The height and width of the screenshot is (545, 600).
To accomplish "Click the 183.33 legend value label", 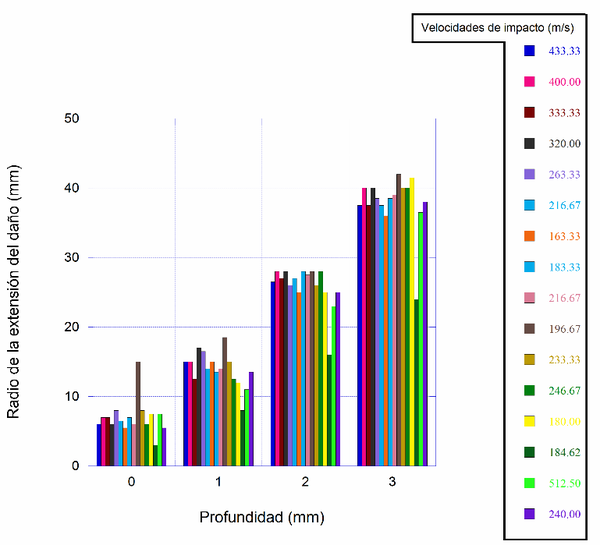I will click(566, 267).
